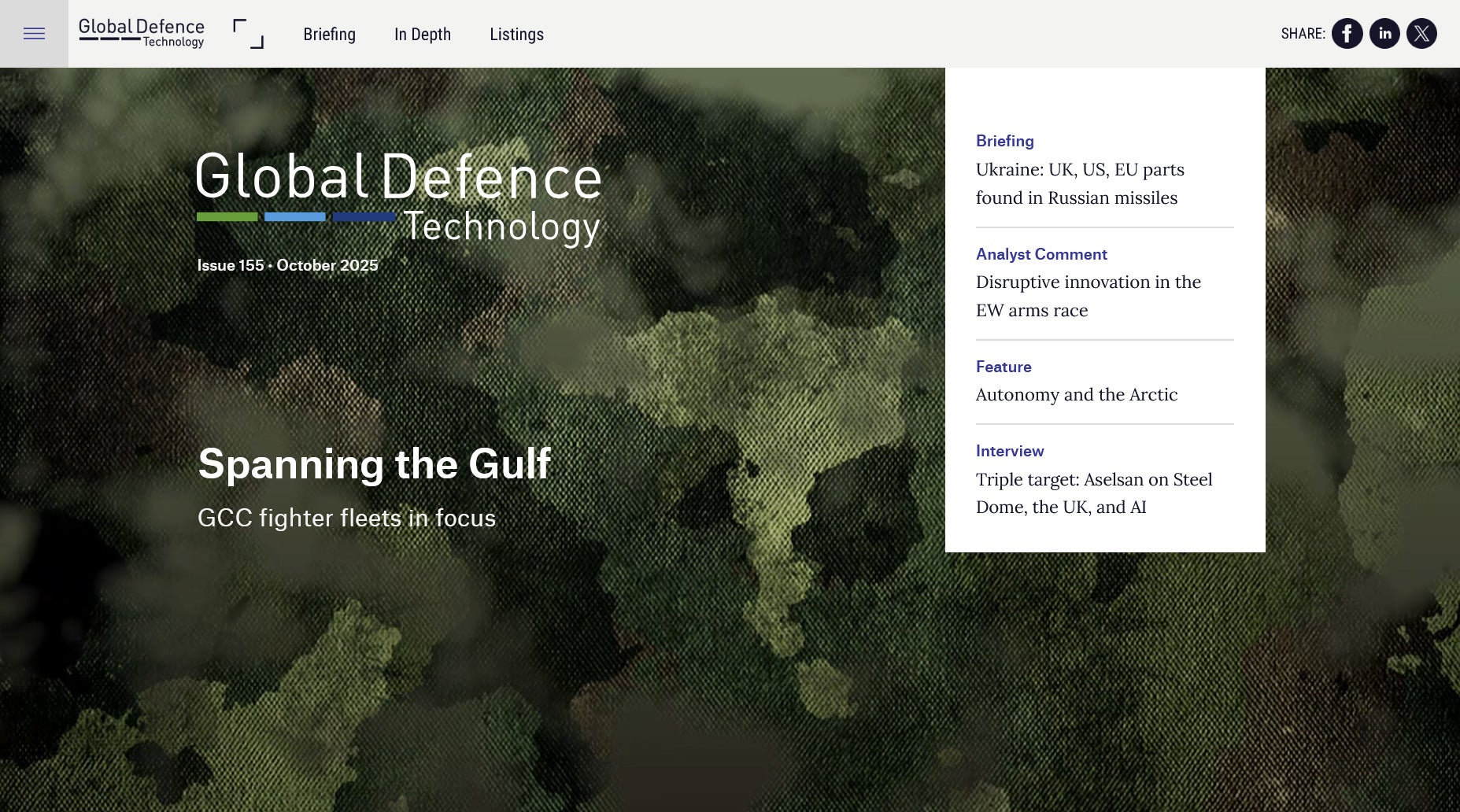Click the Global Defence Technology logo

141,33
